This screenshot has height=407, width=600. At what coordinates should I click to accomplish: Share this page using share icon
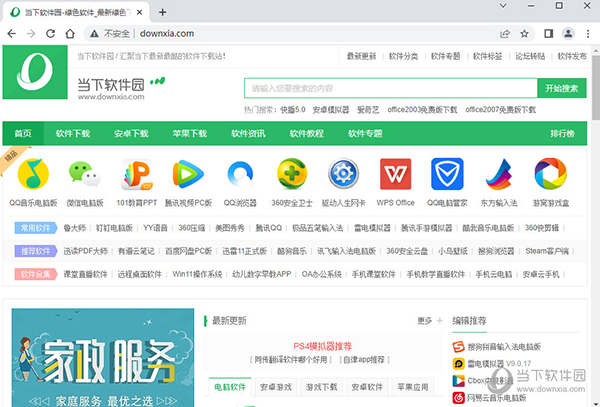pyautogui.click(x=505, y=34)
